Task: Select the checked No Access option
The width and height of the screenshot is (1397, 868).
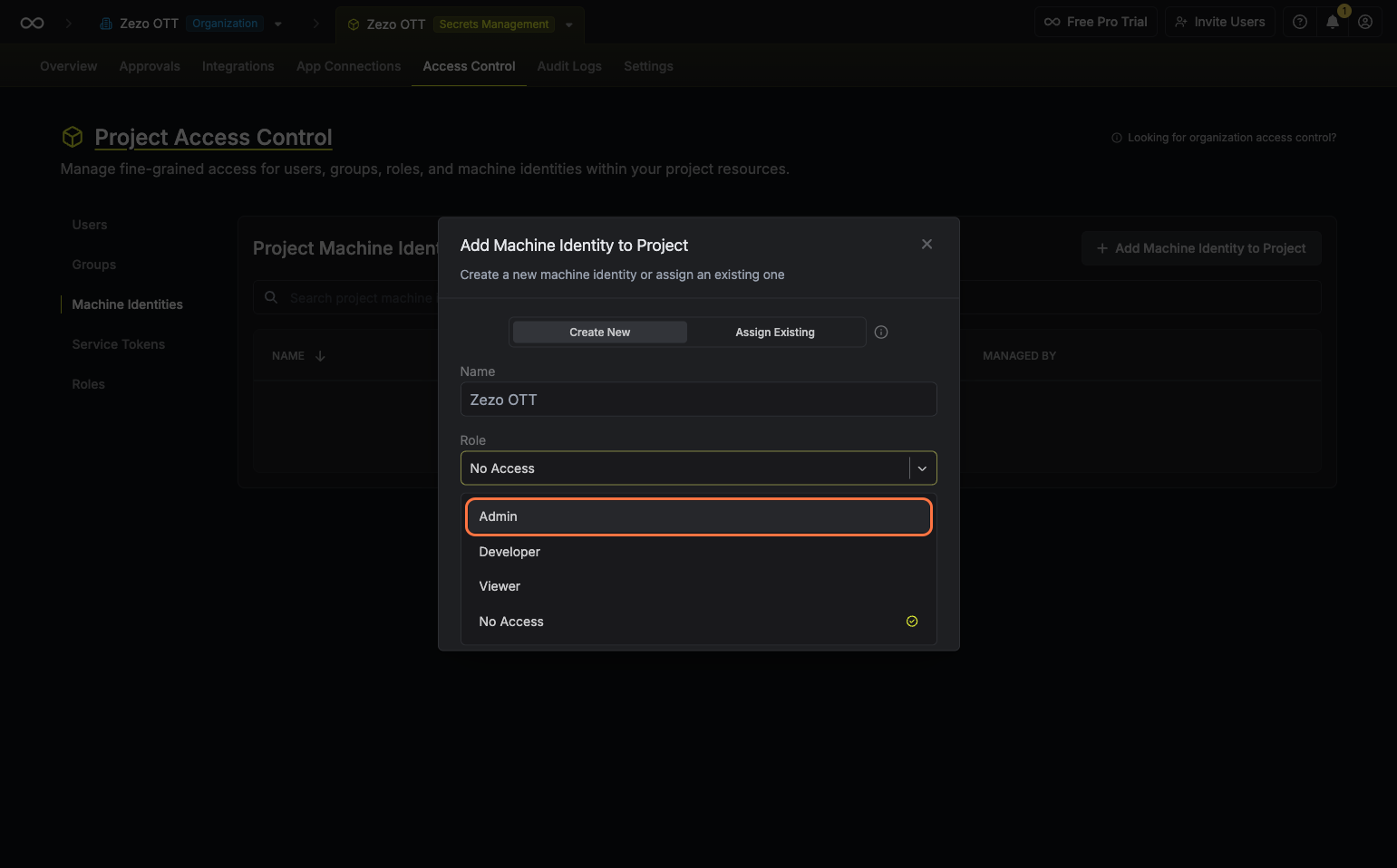Action: [698, 622]
